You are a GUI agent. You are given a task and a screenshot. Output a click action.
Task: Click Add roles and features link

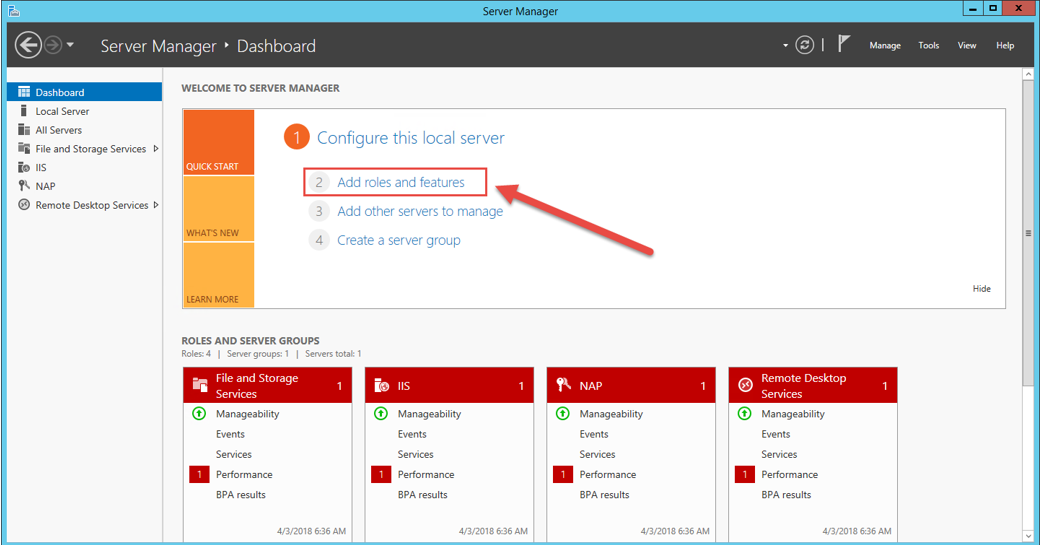[400, 183]
